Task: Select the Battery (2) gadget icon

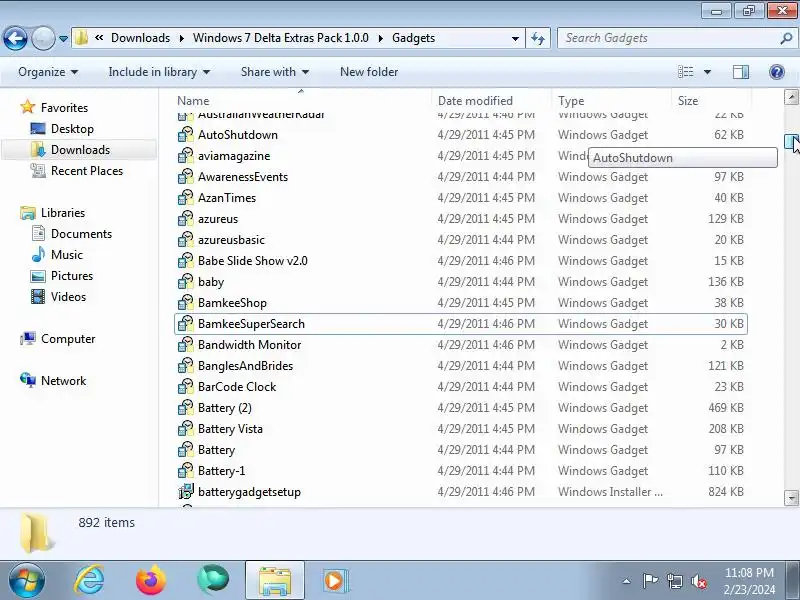Action: click(186, 408)
